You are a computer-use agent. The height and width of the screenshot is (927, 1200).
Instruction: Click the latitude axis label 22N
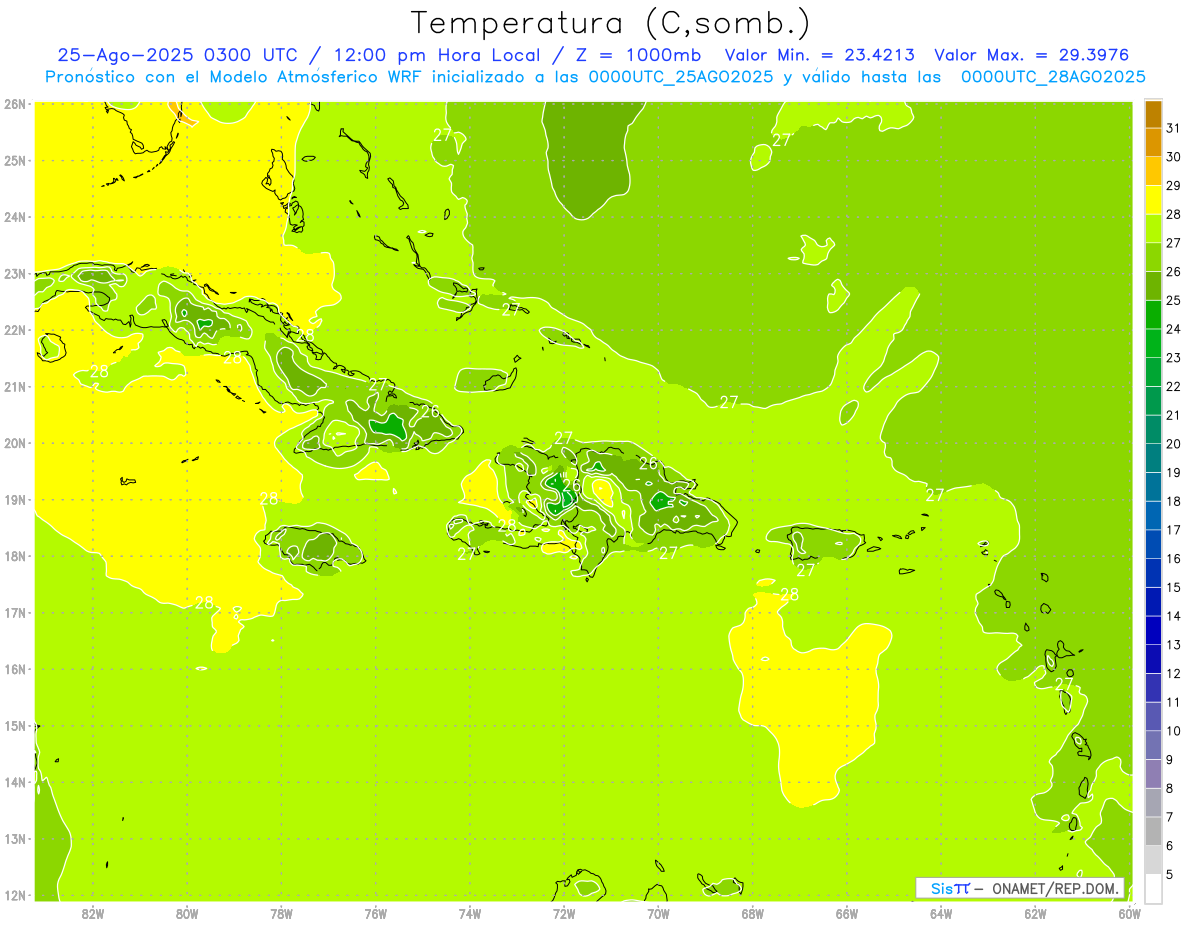[x=14, y=330]
